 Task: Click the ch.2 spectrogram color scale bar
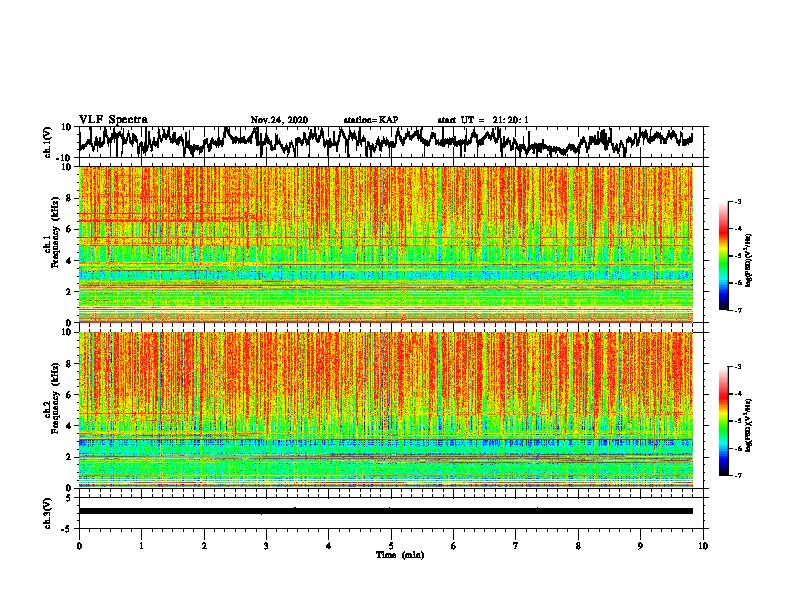tap(724, 421)
